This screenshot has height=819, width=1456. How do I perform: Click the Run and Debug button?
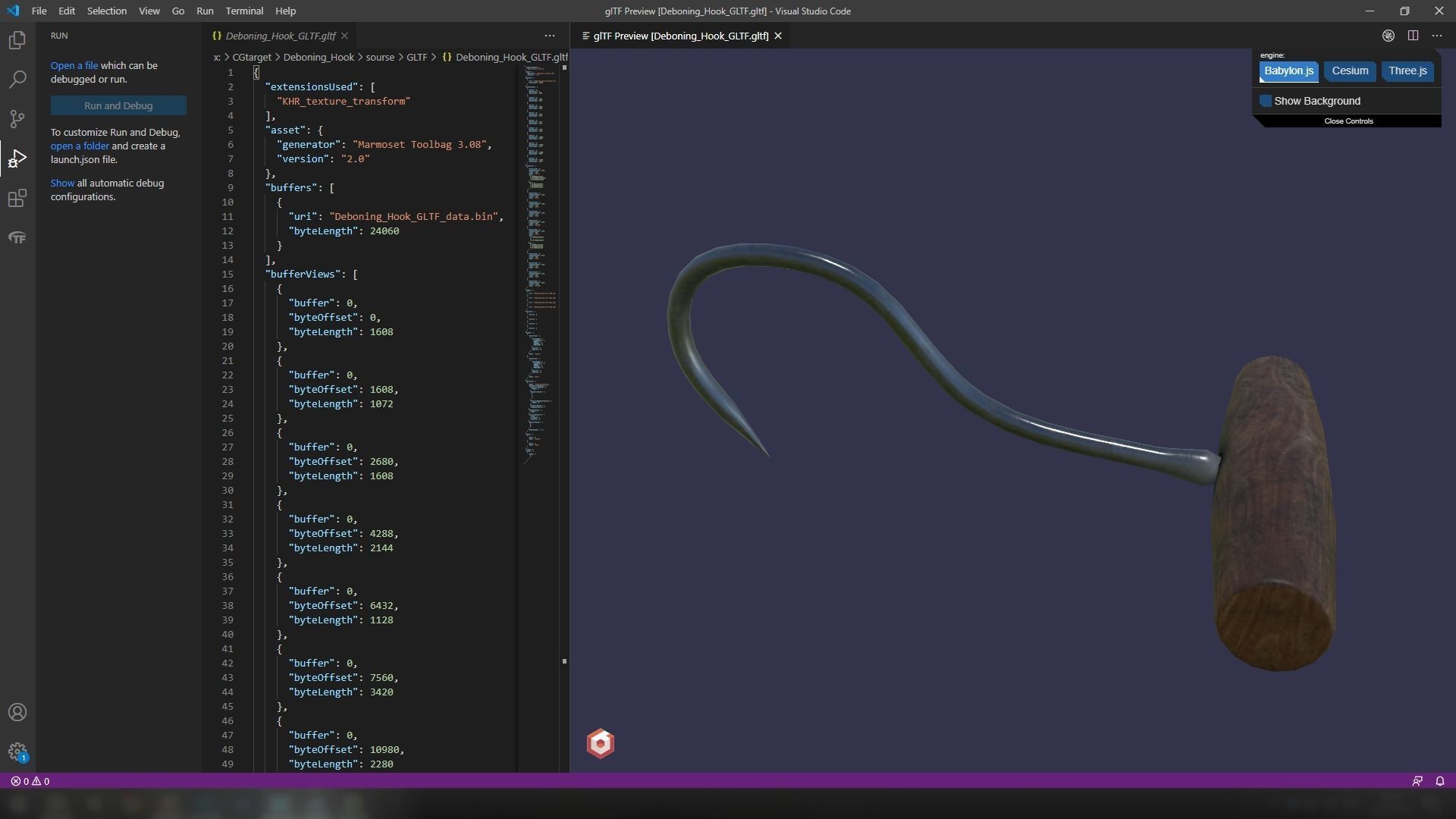118,105
